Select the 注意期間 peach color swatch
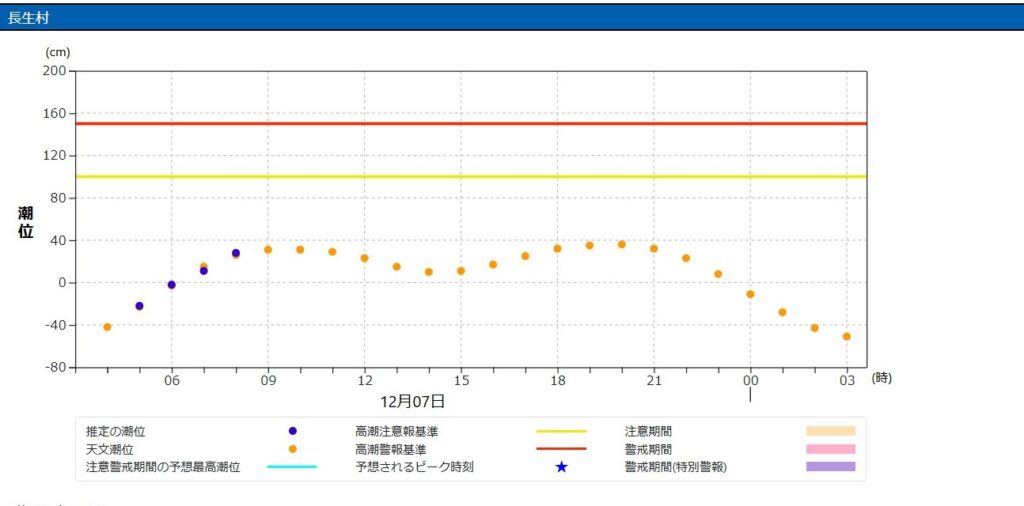1024x506 pixels. (831, 431)
